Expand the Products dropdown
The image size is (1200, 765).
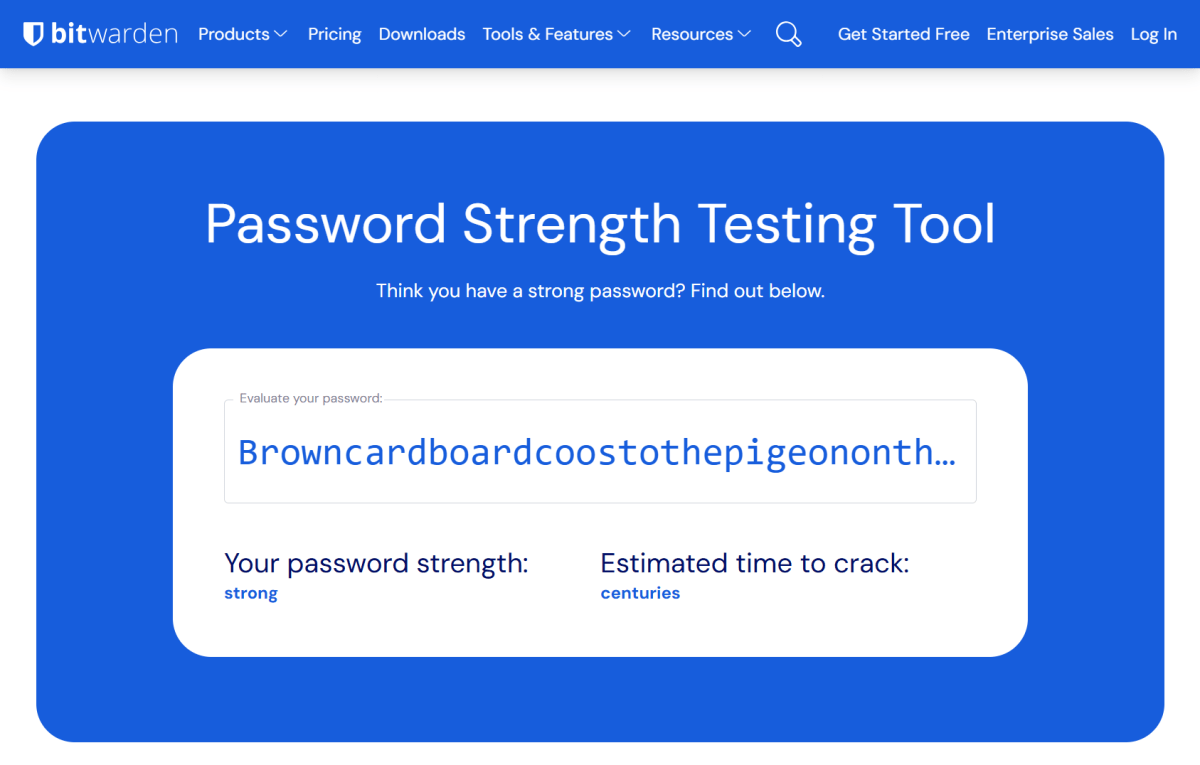(x=242, y=34)
